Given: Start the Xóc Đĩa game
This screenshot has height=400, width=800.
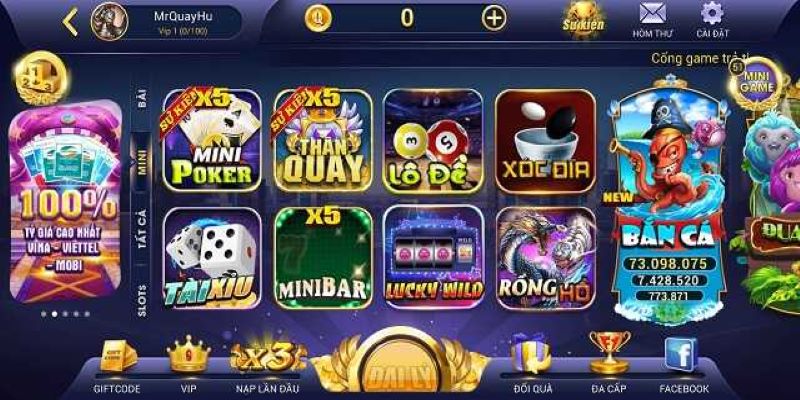Looking at the screenshot, I should 545,141.
